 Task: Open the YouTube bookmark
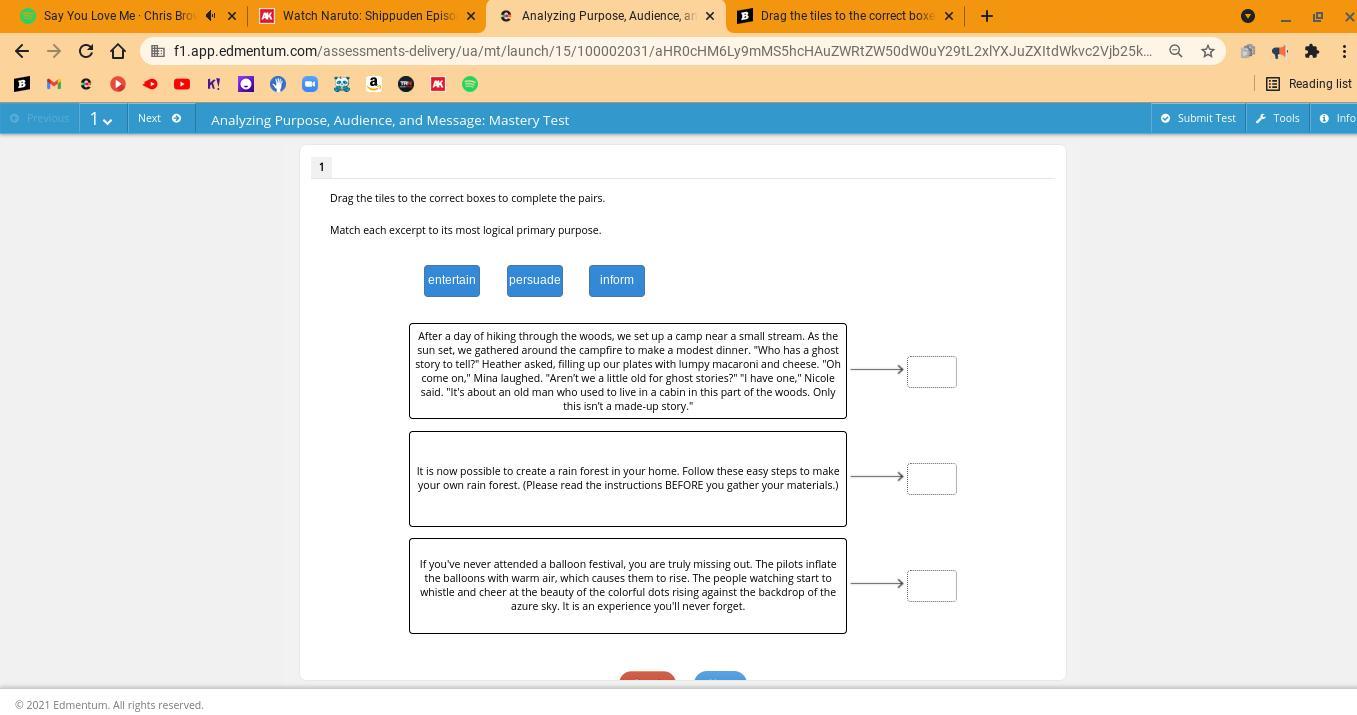182,84
